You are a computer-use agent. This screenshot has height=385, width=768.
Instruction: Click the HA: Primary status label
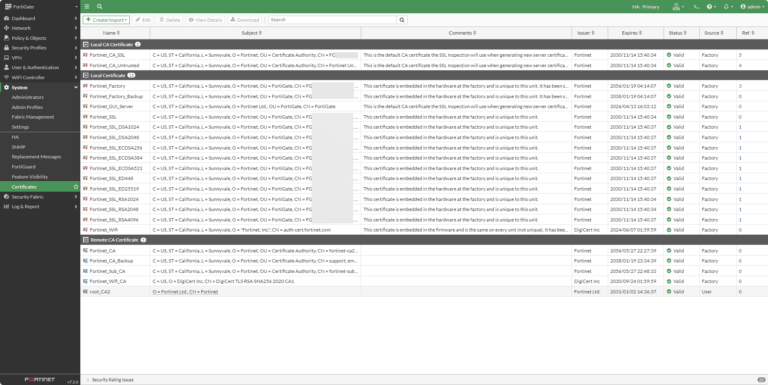(x=646, y=7)
